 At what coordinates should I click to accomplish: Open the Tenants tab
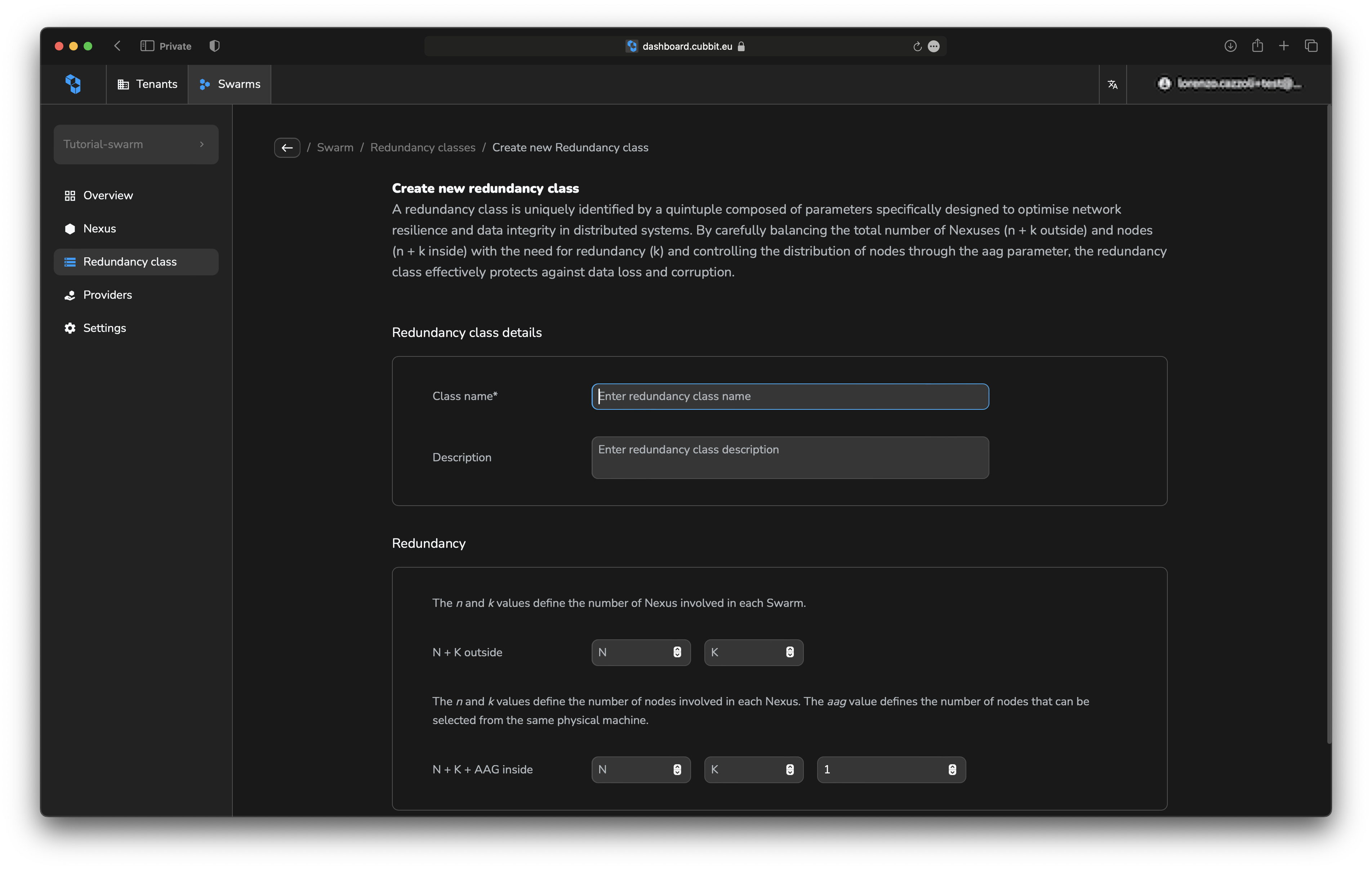pos(147,84)
